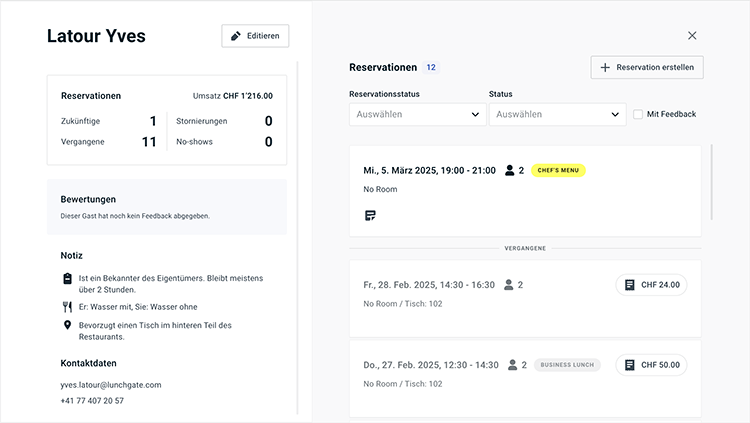750x423 pixels.
Task: Click the clipboard icon in Notiz section
Action: pos(68,278)
